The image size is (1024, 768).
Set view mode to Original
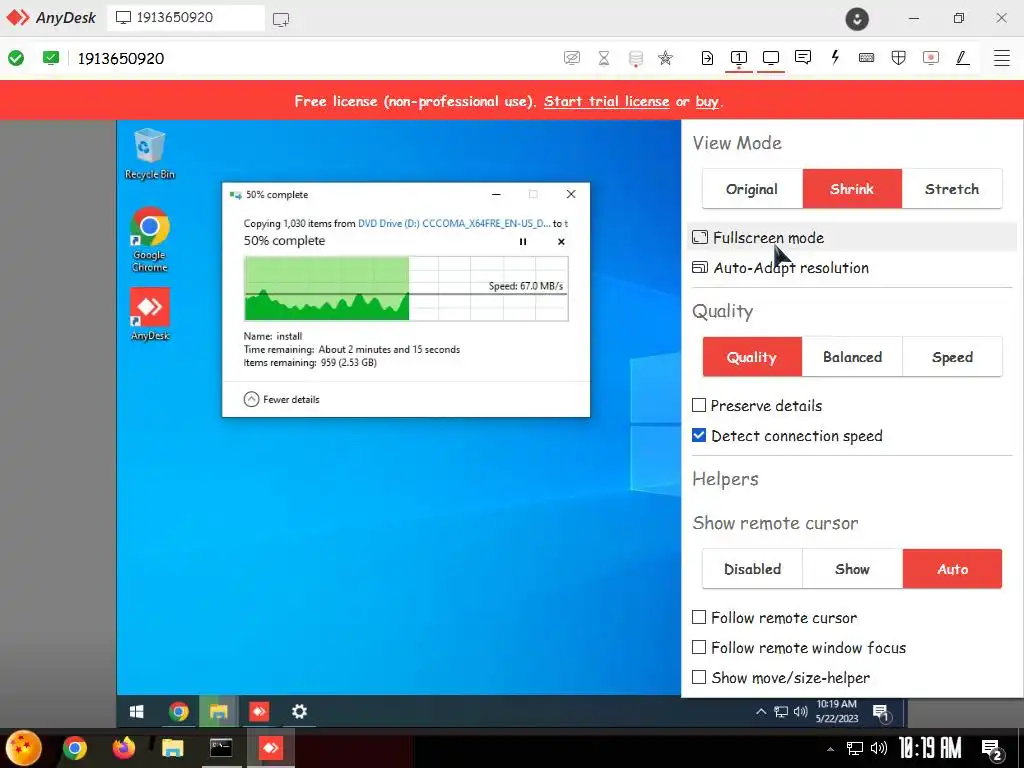point(752,189)
